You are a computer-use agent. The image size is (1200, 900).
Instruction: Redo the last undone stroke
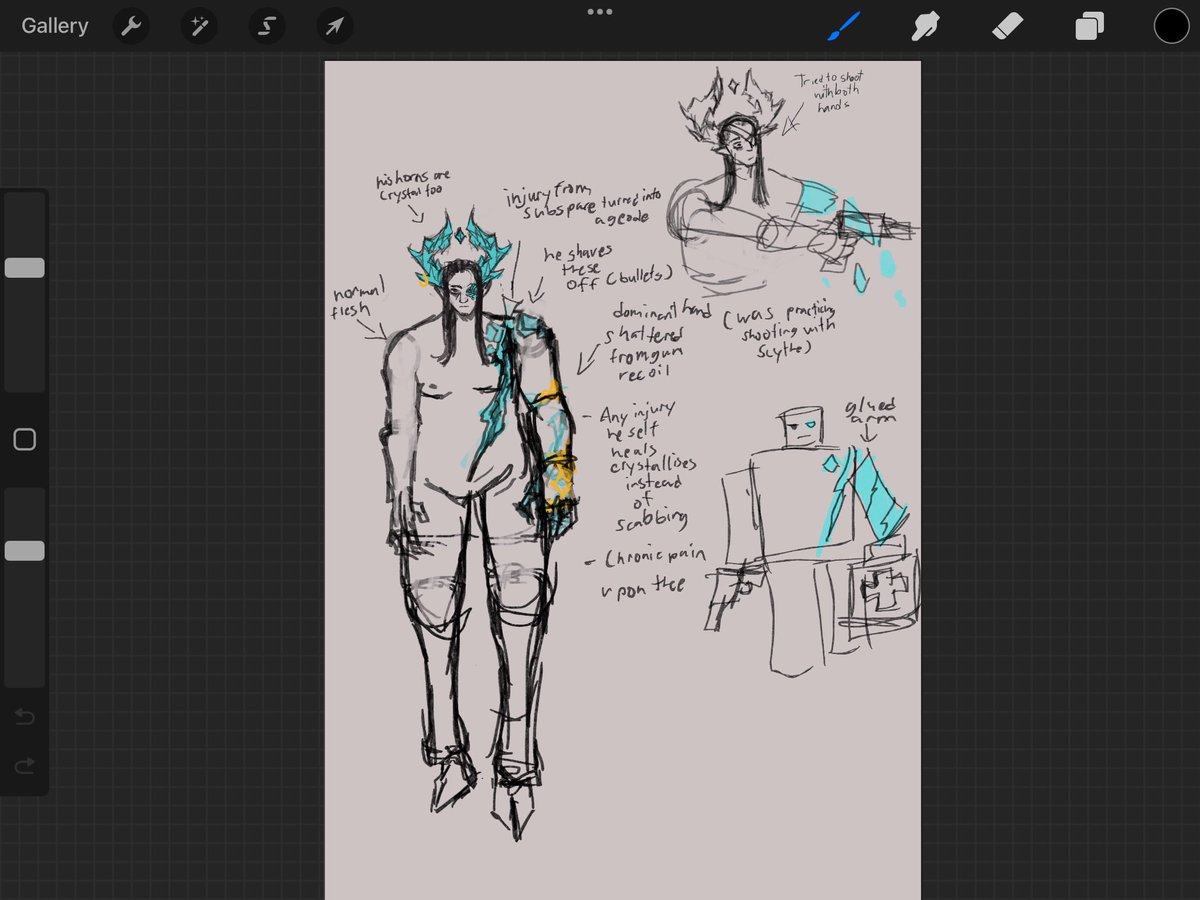coord(24,765)
